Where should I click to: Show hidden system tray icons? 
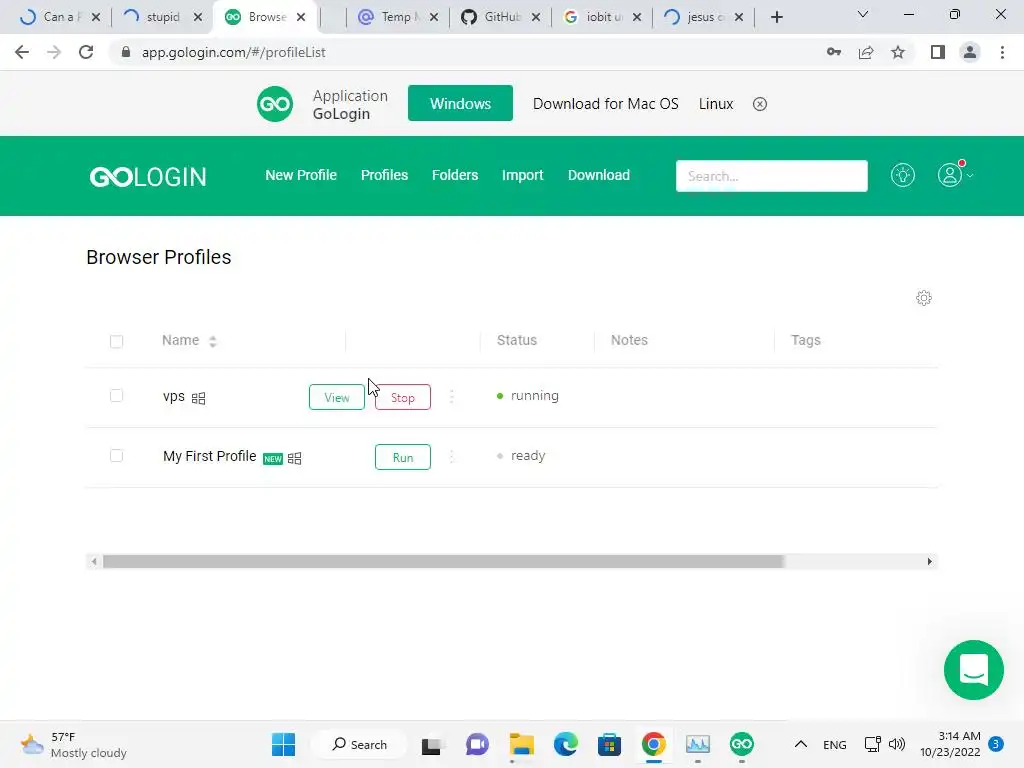(x=801, y=744)
